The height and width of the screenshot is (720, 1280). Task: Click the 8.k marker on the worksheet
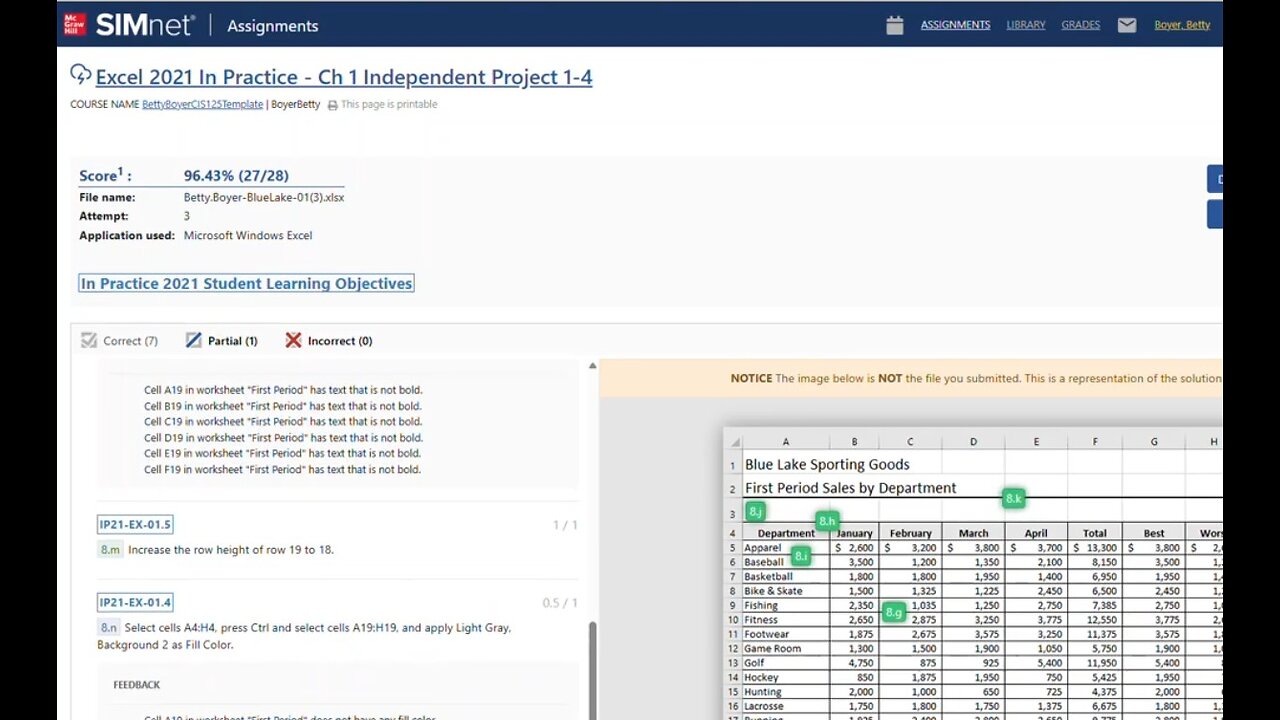[x=1013, y=498]
